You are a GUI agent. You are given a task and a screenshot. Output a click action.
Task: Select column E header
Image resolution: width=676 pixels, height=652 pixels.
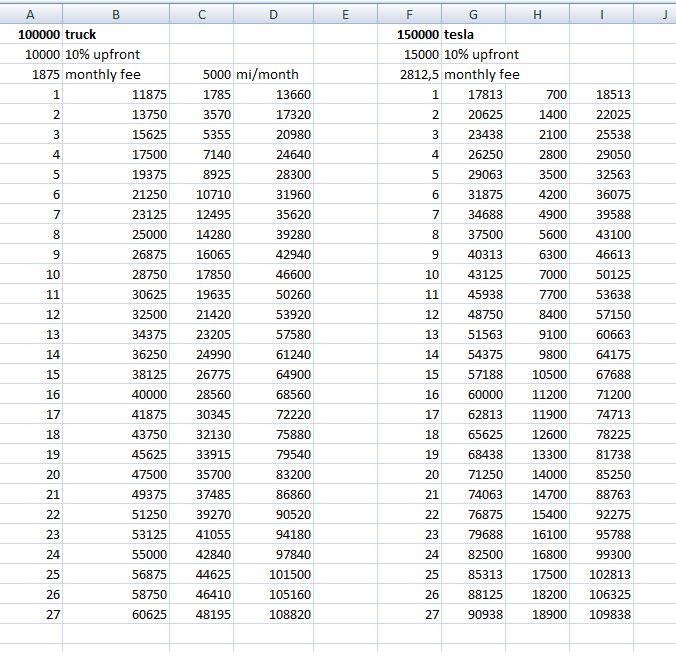tap(345, 14)
